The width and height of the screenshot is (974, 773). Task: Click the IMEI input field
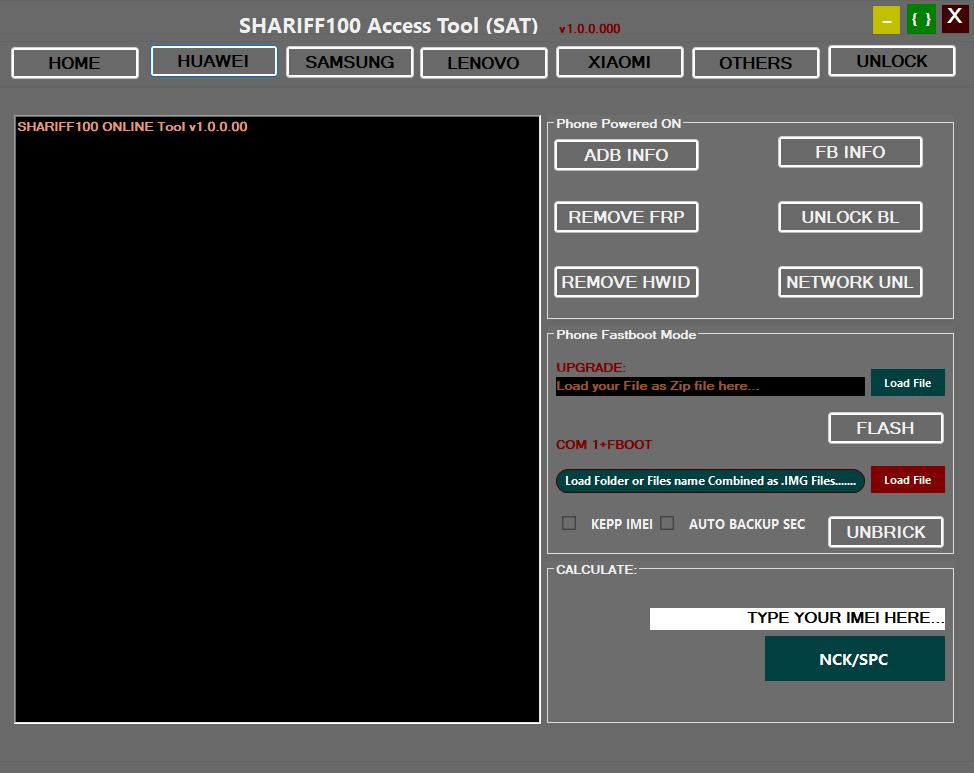click(x=796, y=618)
